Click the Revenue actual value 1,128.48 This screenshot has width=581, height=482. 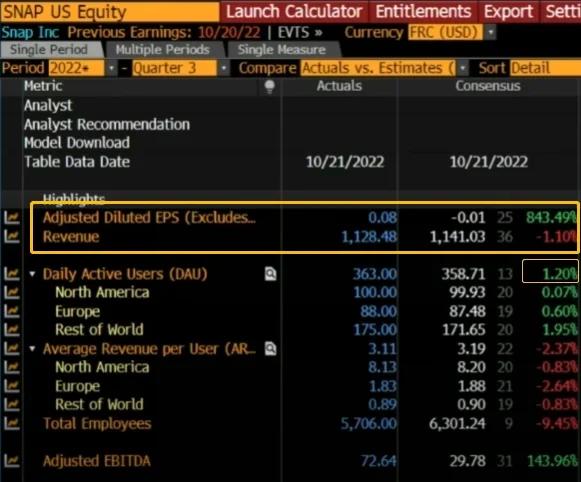369,237
